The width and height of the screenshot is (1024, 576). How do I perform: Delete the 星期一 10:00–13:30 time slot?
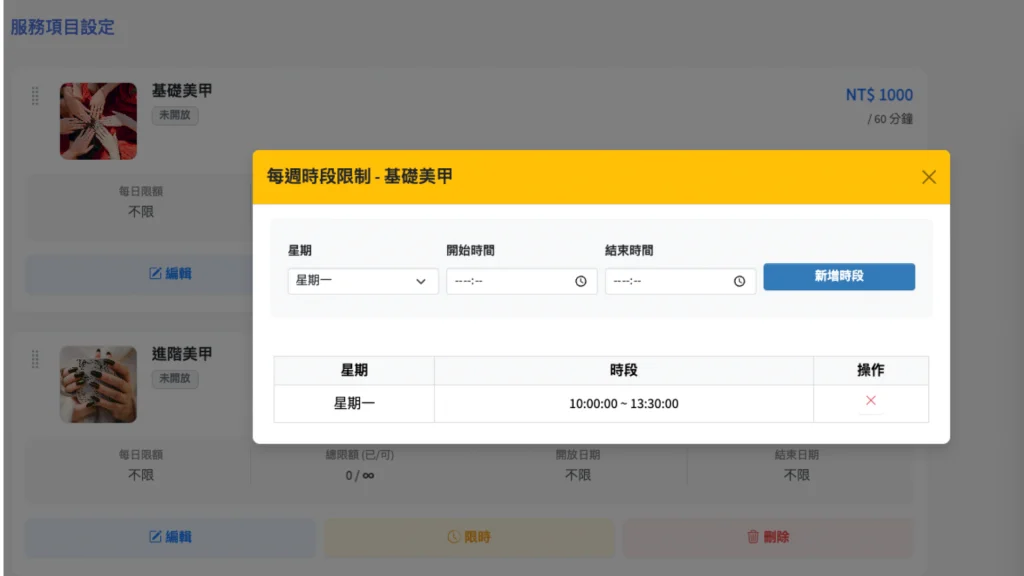coord(870,400)
